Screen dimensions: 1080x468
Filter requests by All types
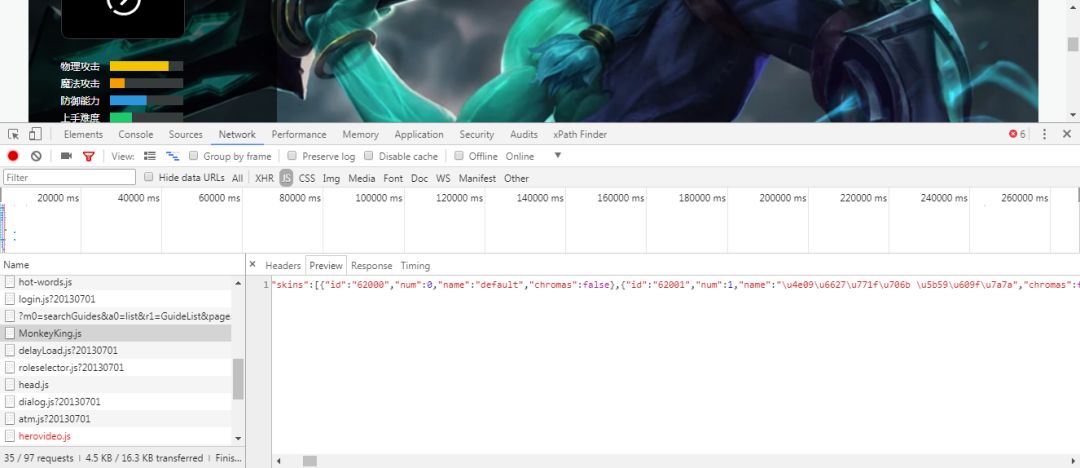pos(238,178)
